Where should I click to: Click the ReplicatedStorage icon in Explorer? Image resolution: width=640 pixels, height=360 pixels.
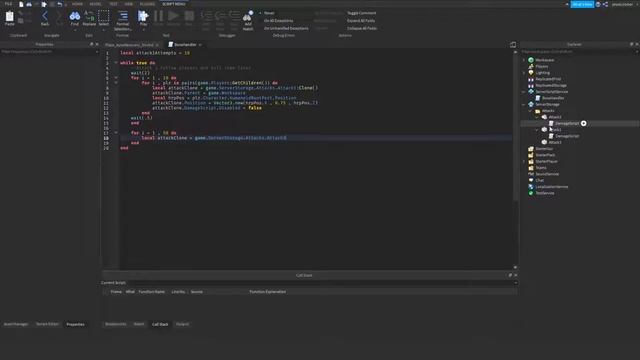(531, 85)
